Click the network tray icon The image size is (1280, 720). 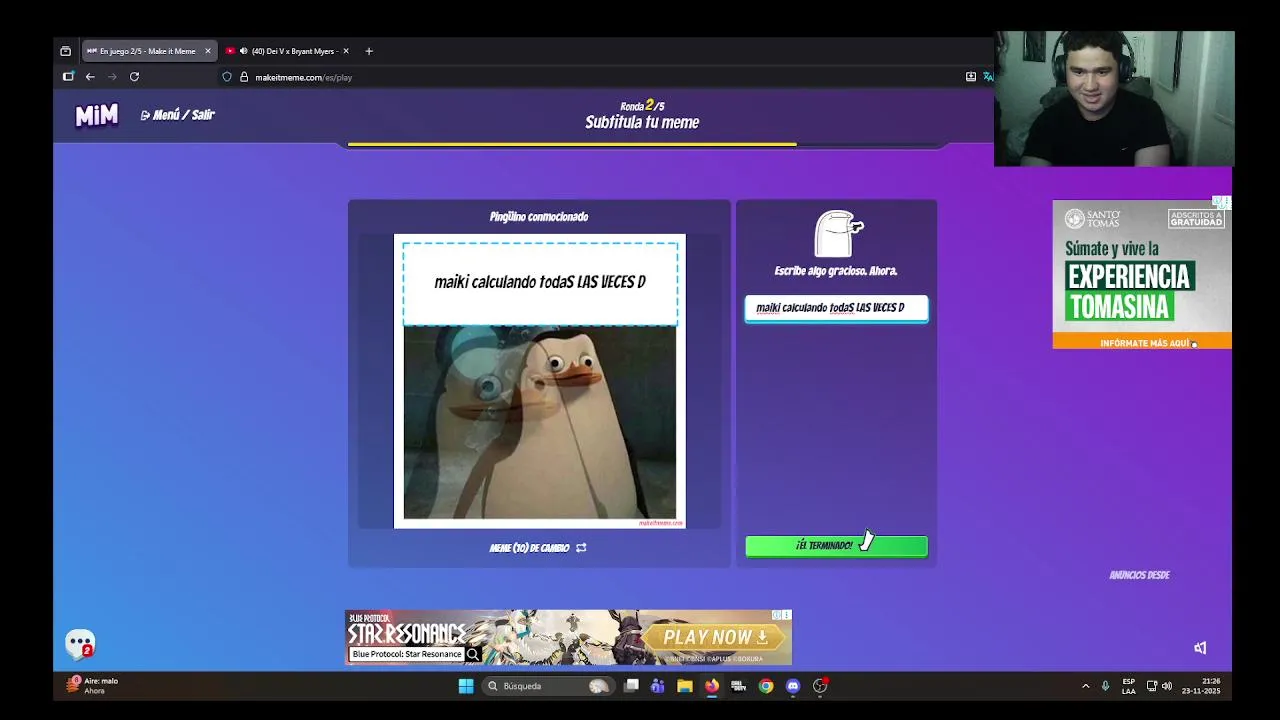[1151, 686]
